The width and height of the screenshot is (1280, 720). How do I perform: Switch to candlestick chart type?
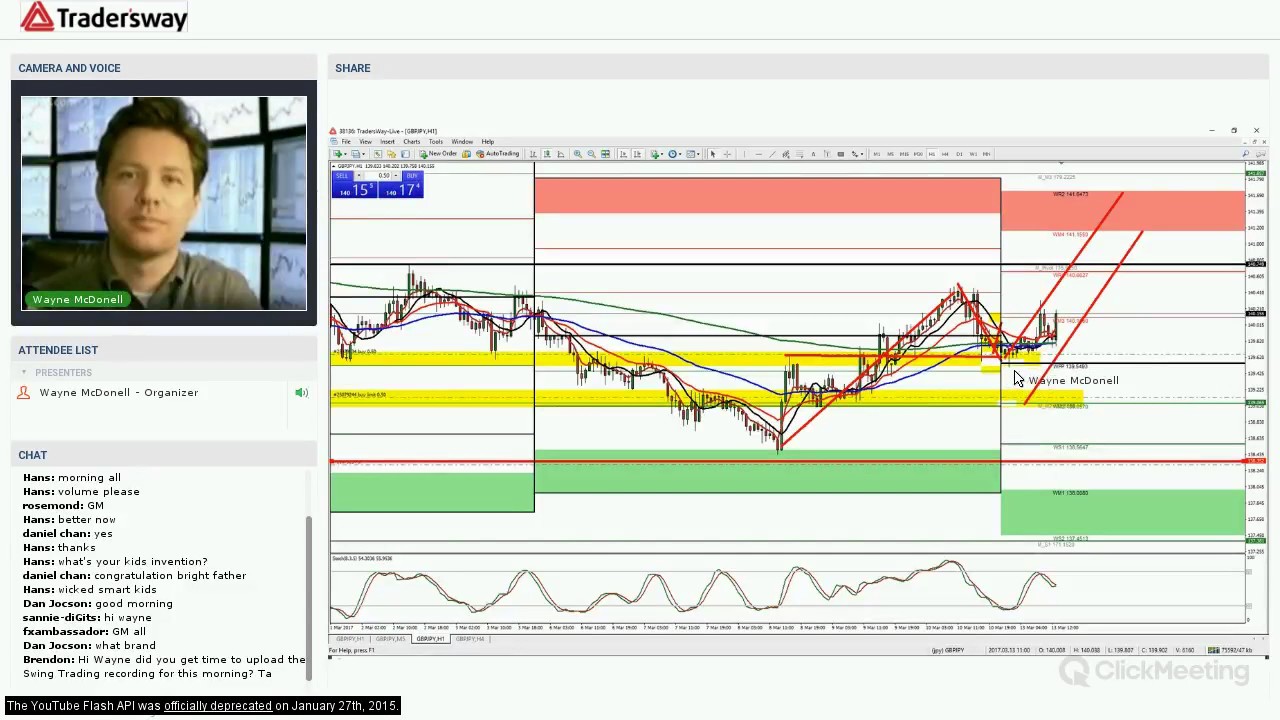(x=547, y=153)
